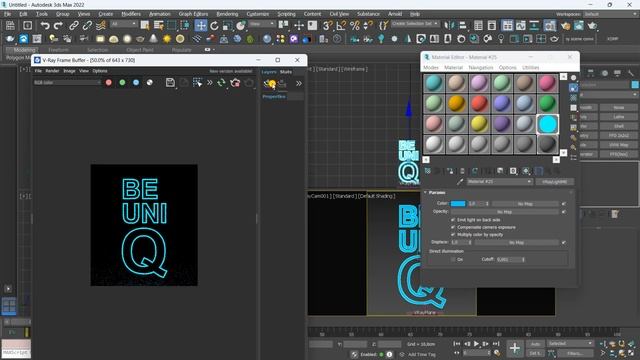This screenshot has width=640, height=360.
Task: Toggle green channel in Frame Buffer
Action: [x=122, y=82]
